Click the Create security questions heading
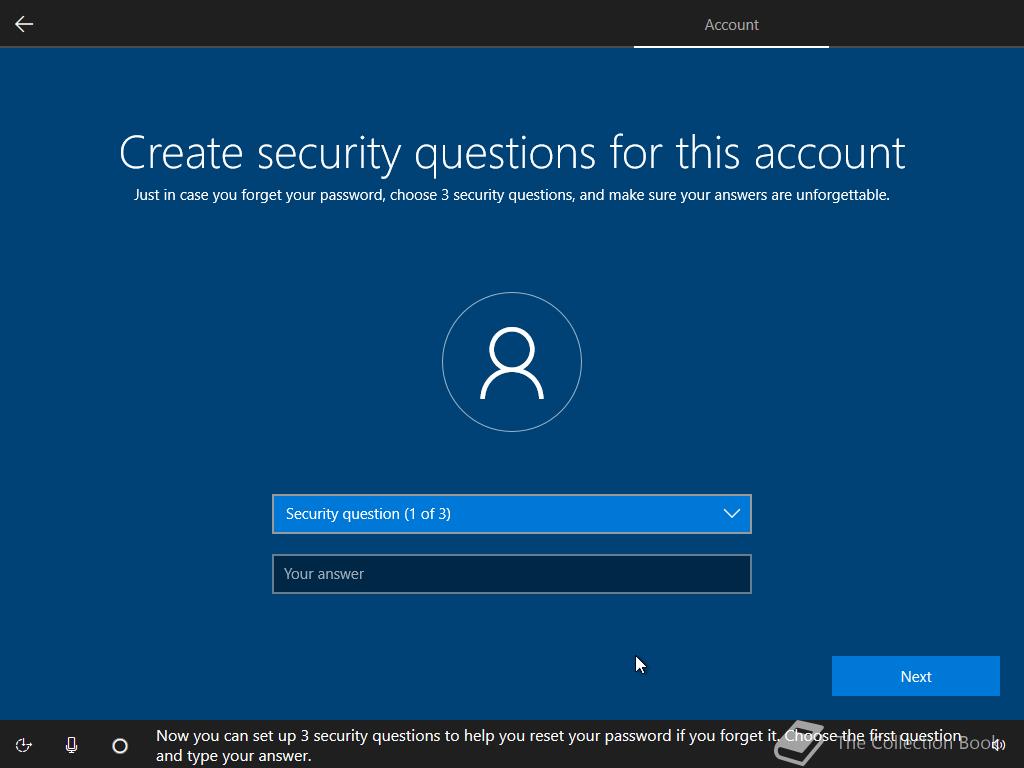The height and width of the screenshot is (768, 1024). (x=512, y=153)
